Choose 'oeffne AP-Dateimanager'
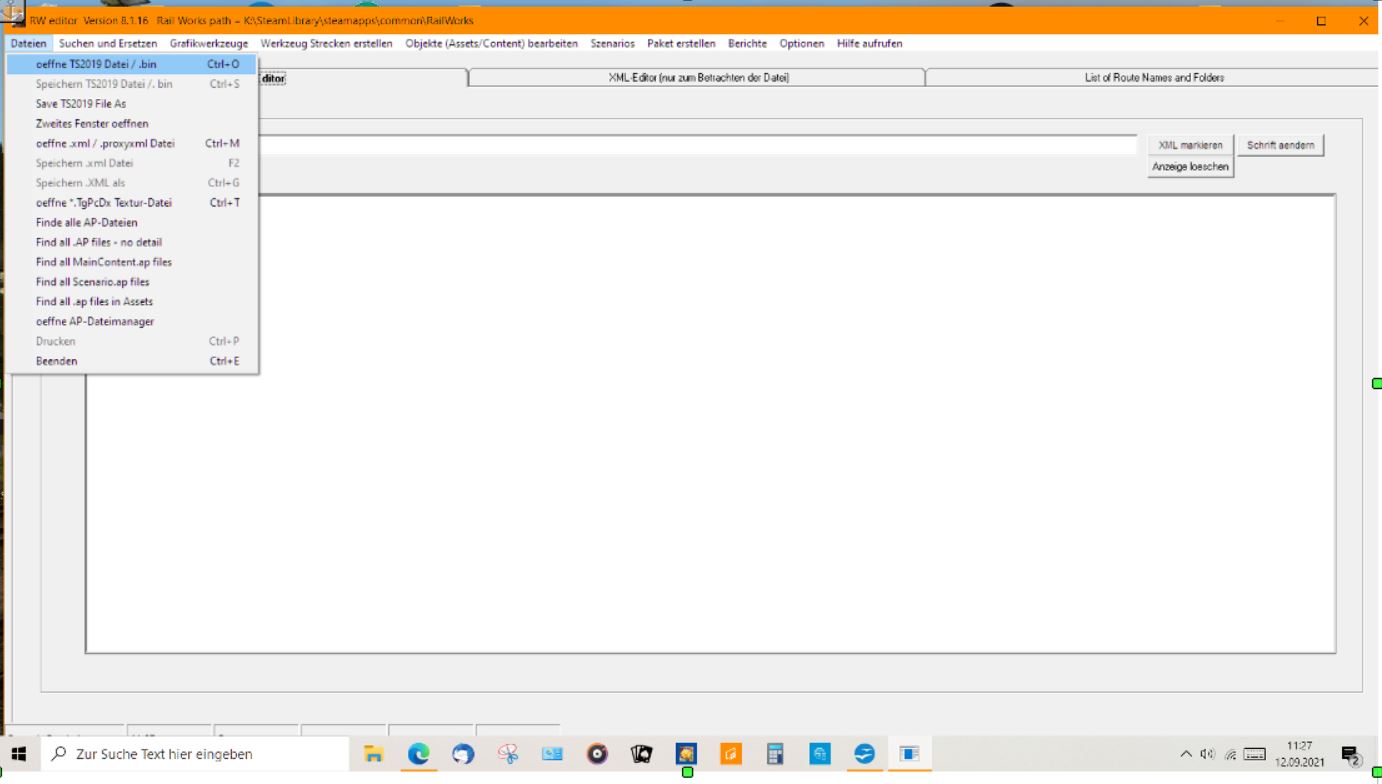 point(133,321)
